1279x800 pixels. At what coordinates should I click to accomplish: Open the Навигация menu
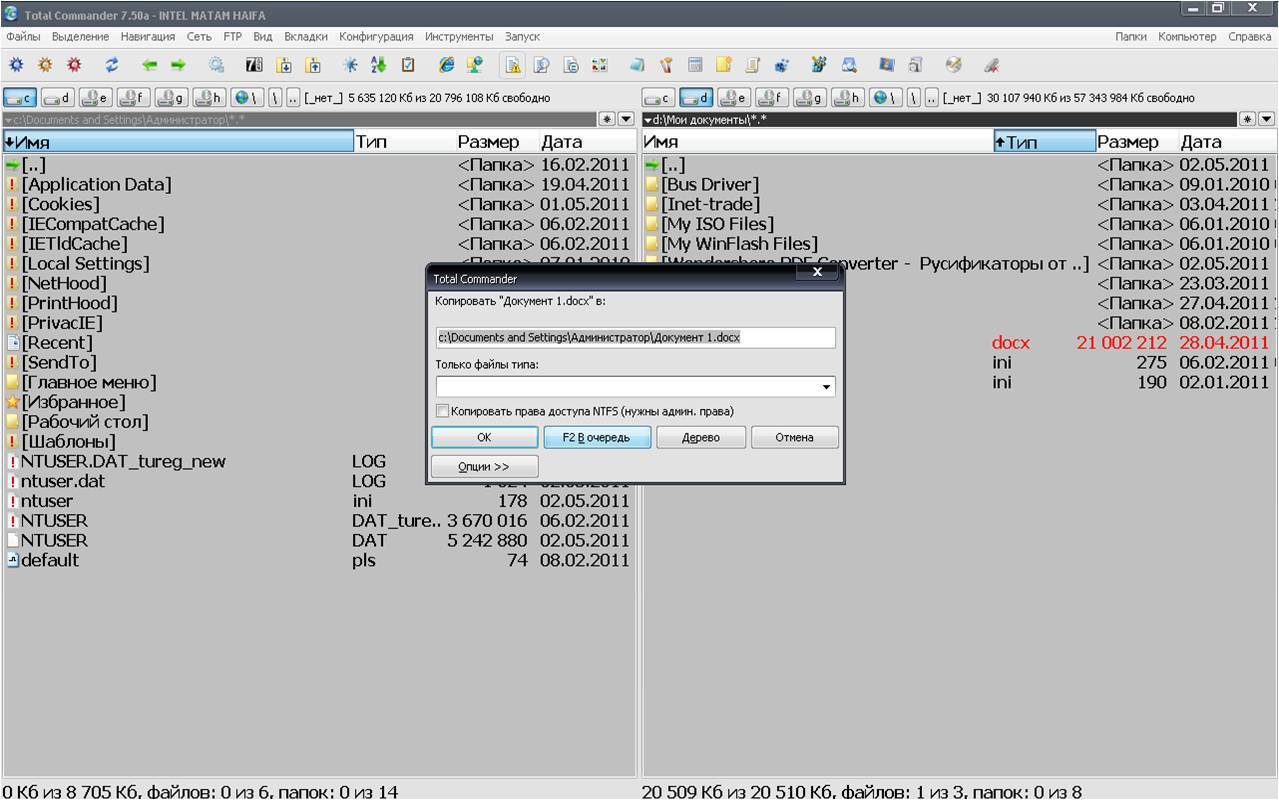148,36
